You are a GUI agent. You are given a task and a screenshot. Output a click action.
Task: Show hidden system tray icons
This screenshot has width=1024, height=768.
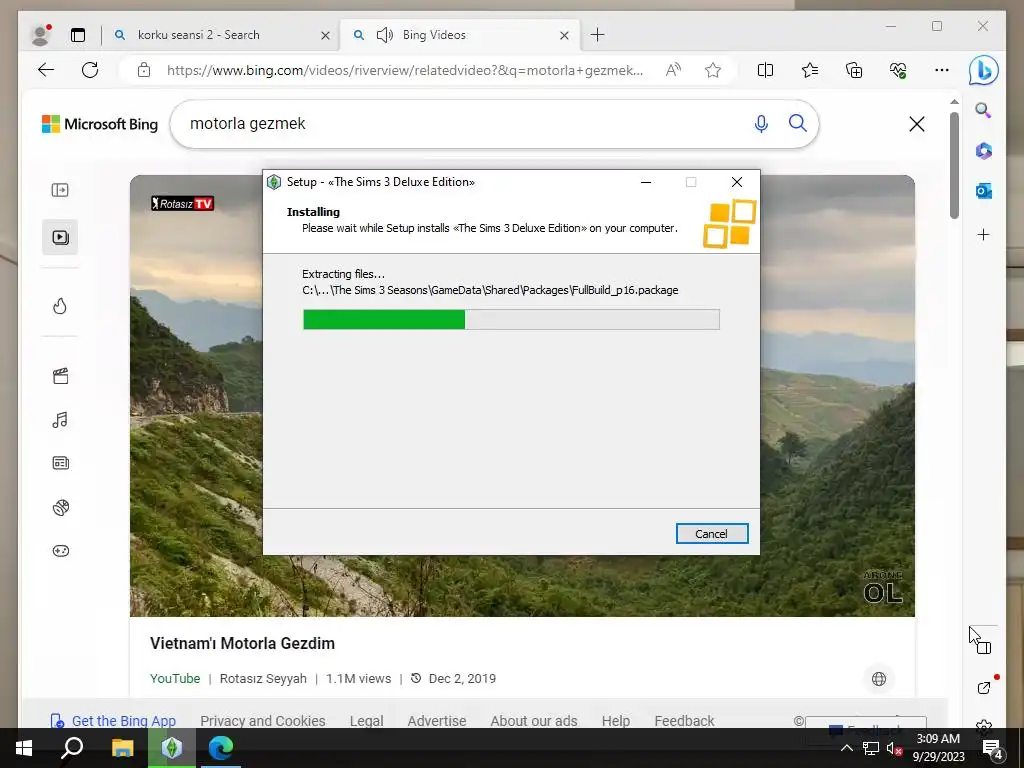click(x=846, y=748)
